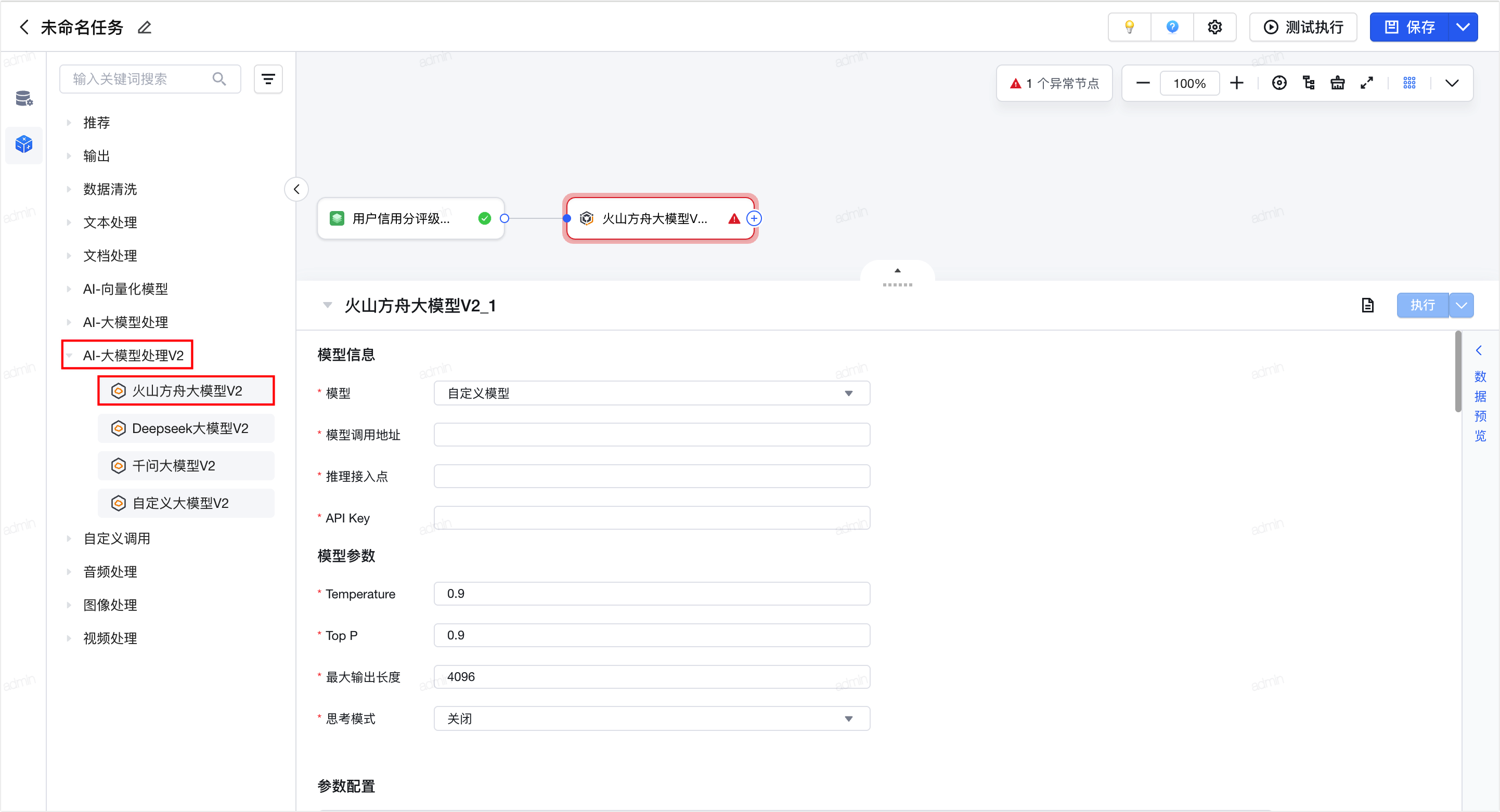Click the 执行 button
The width and height of the screenshot is (1500, 812).
[x=1423, y=305]
